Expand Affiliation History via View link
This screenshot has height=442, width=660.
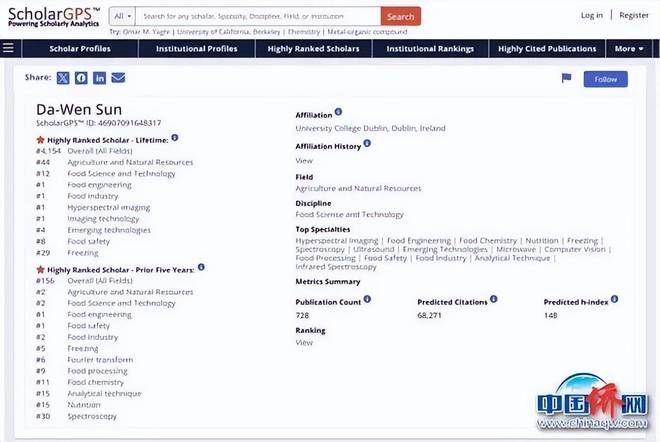[304, 160]
